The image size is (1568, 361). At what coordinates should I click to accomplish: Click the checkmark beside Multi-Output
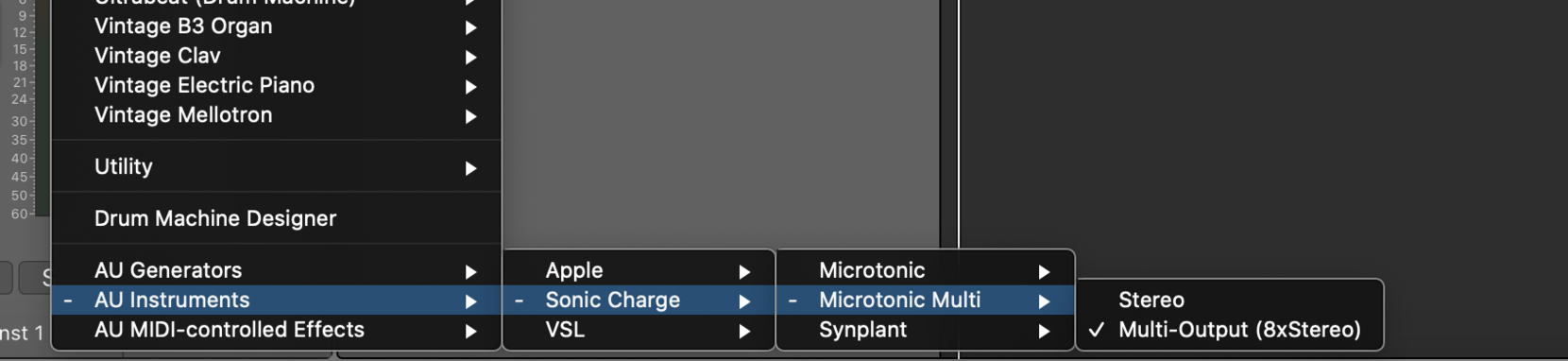click(x=1097, y=330)
